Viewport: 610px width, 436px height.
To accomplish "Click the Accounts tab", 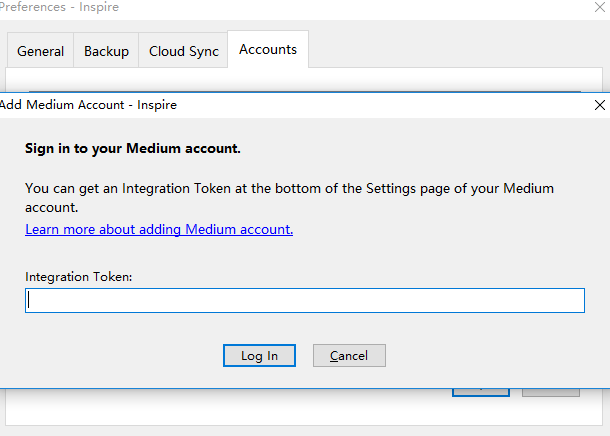I will (268, 49).
